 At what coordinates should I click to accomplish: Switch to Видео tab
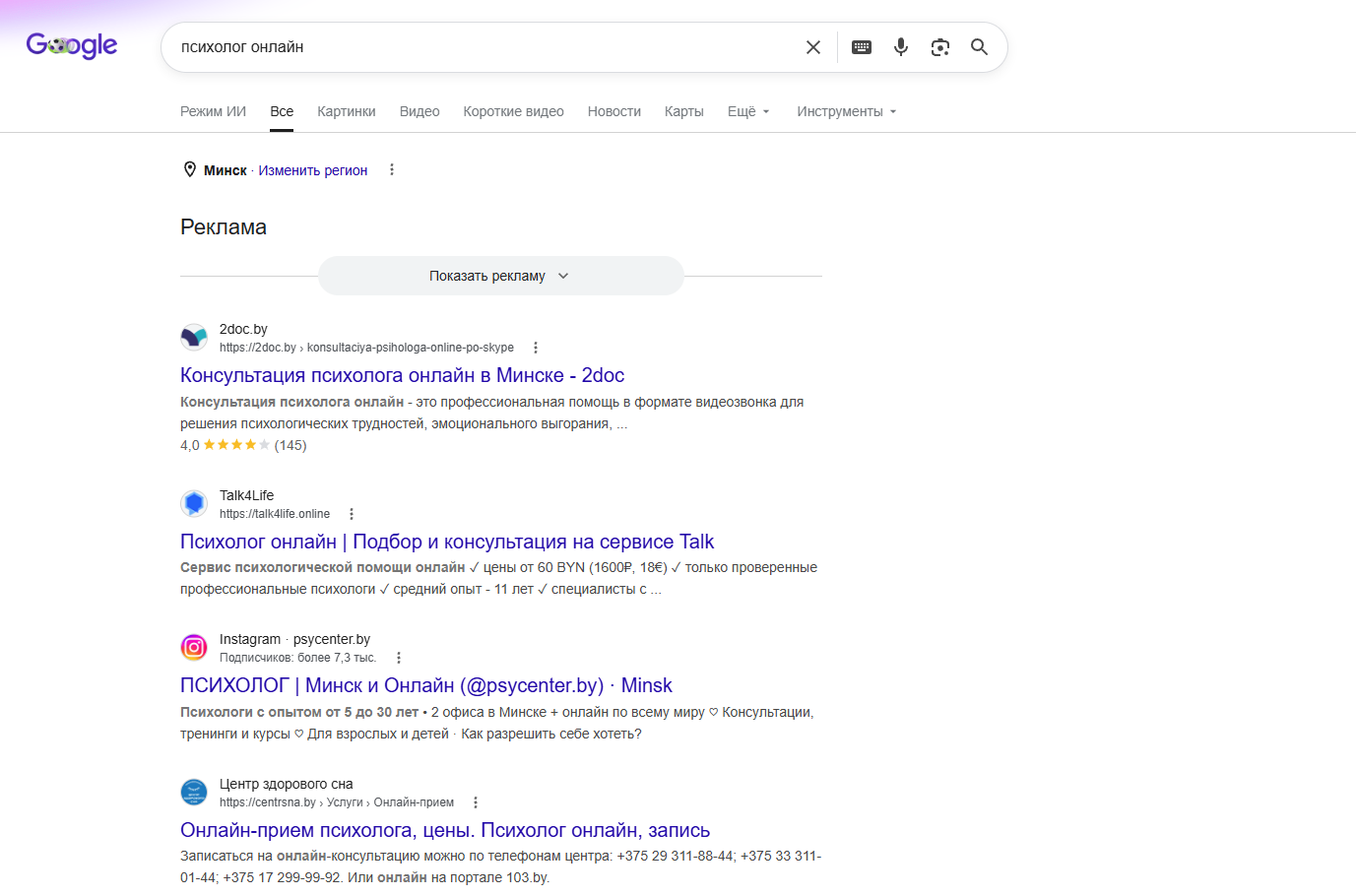tap(420, 111)
